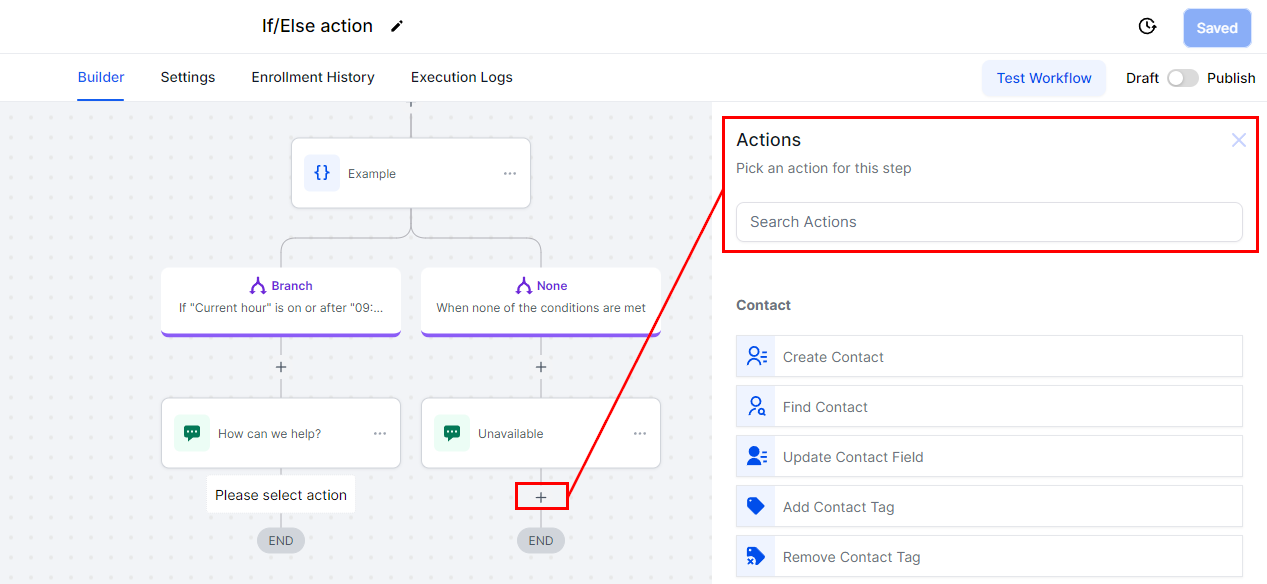Open the Enrollment History tab
1267x584 pixels.
(313, 77)
